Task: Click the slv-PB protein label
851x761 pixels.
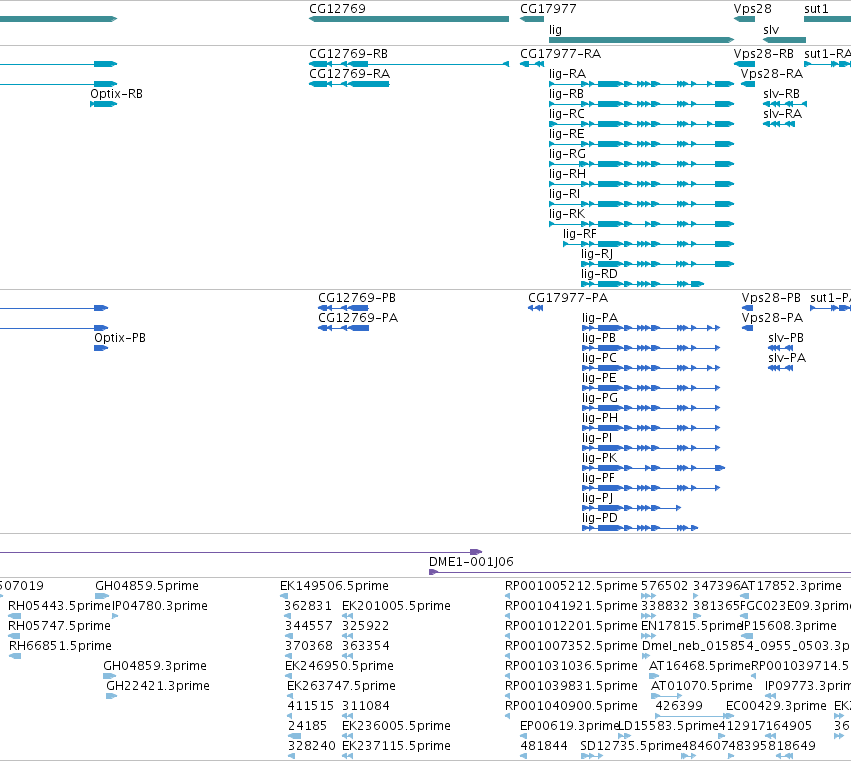Action: coord(786,338)
